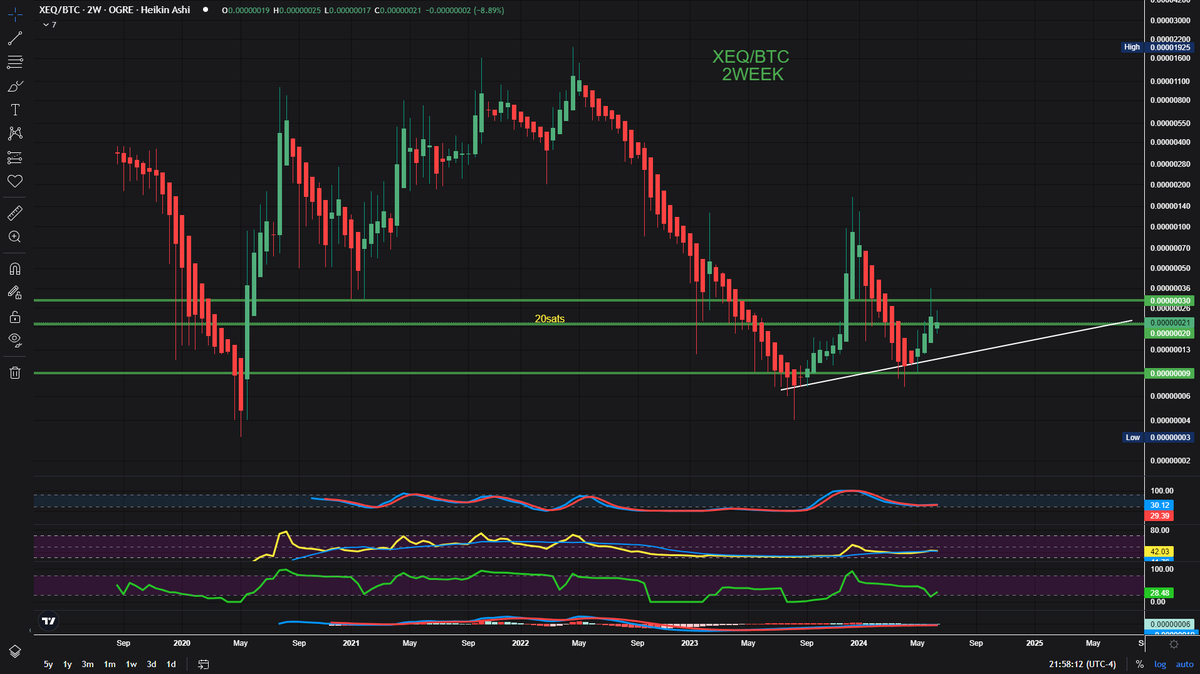Viewport: 1200px width, 674px height.
Task: Click the 2020 label on time axis
Action: tap(182, 643)
